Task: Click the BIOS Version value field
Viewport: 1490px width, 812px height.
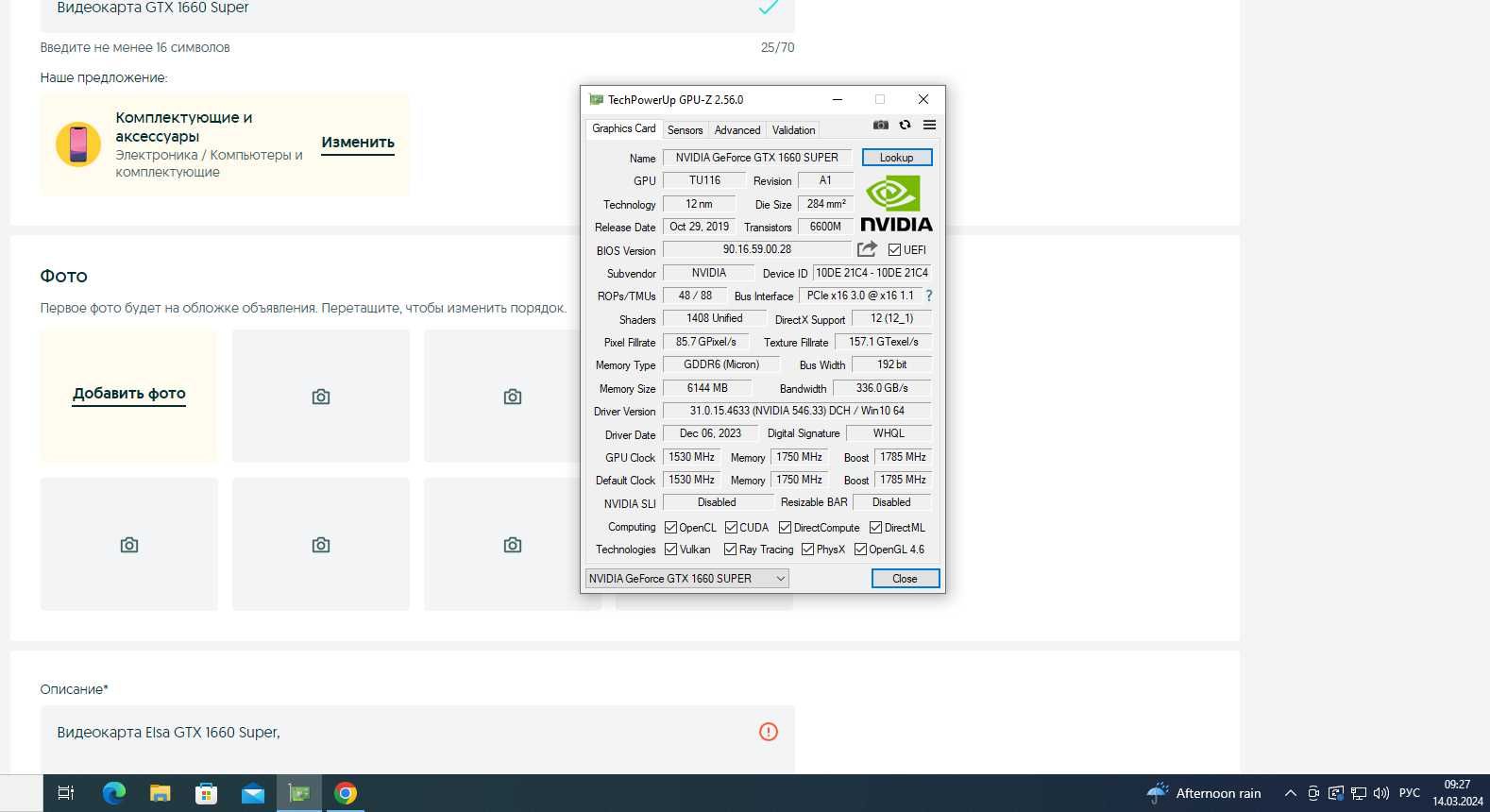Action: tap(757, 249)
